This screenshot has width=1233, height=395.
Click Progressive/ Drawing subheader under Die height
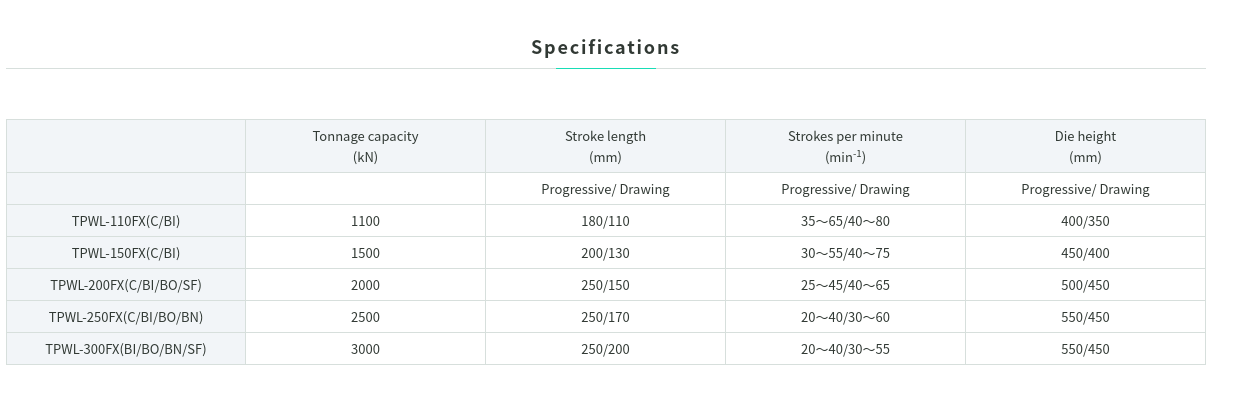click(1086, 189)
